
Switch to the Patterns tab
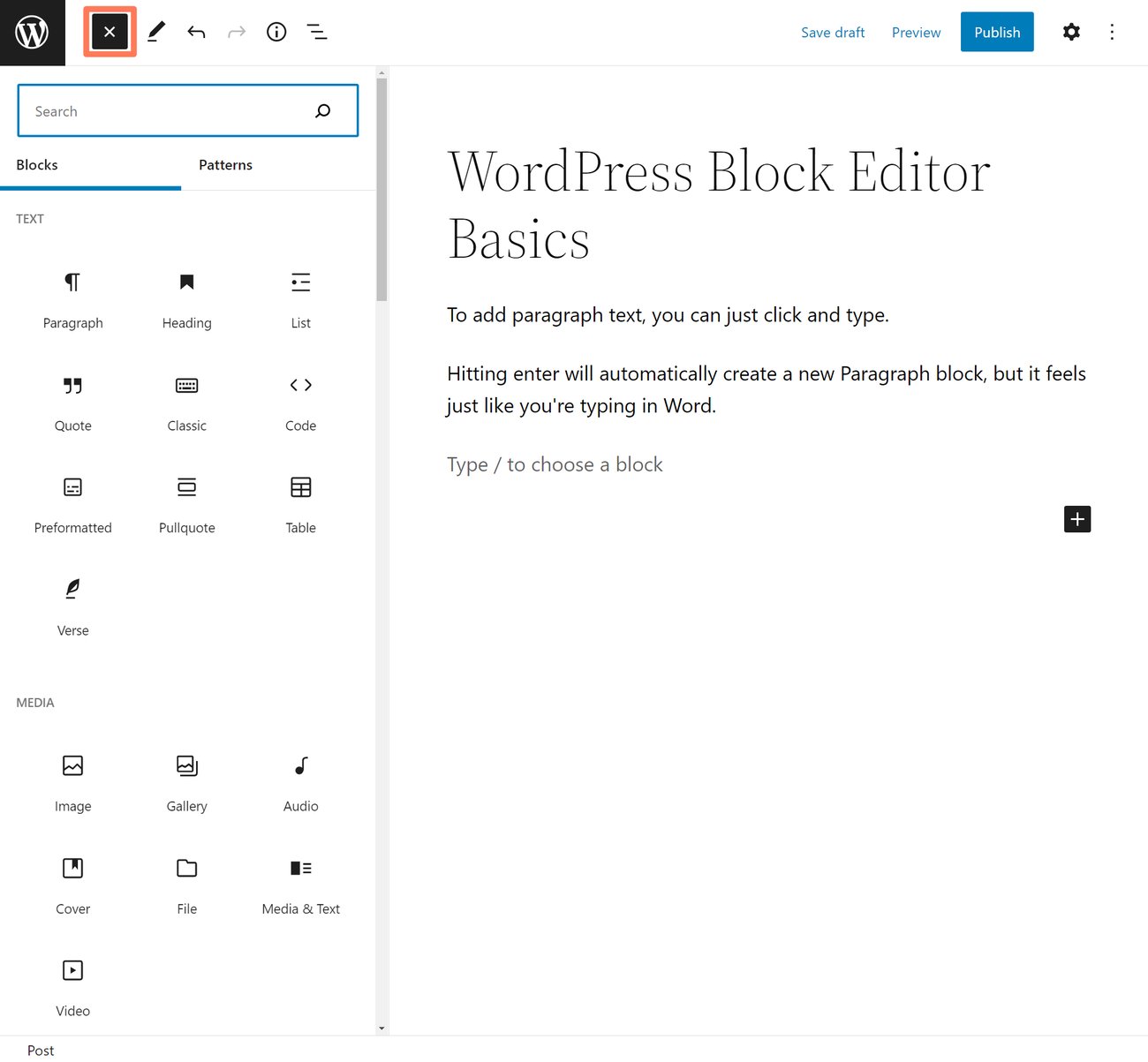225,165
